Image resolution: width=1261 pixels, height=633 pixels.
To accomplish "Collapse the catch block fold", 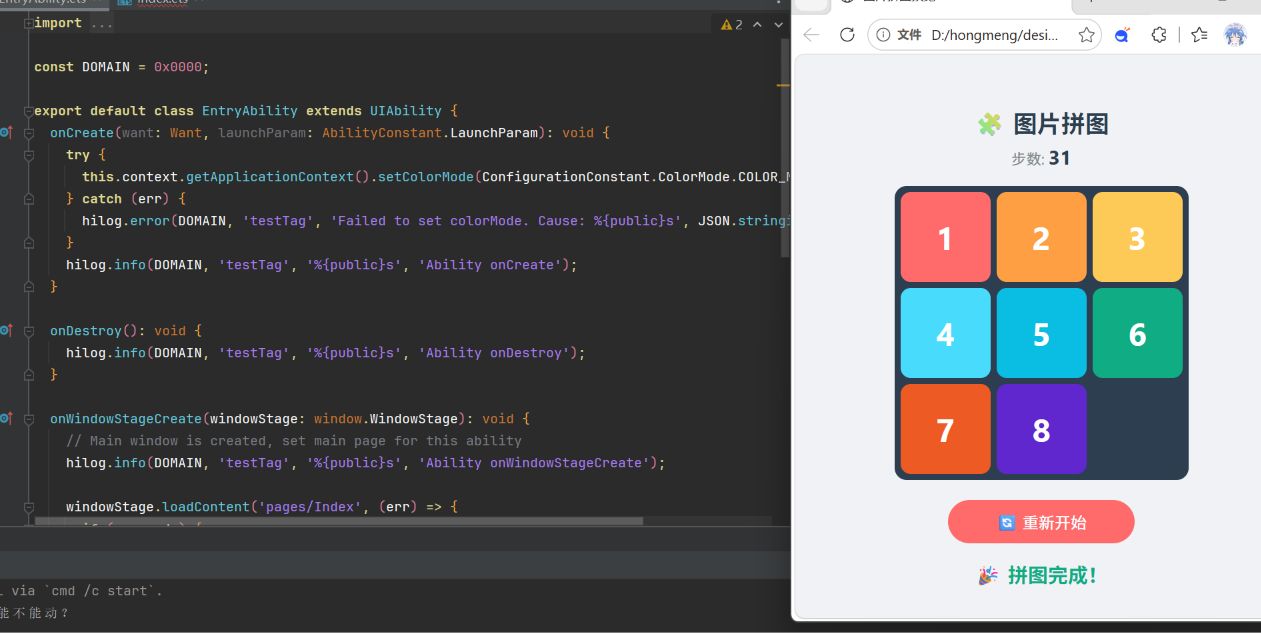I will 28,199.
